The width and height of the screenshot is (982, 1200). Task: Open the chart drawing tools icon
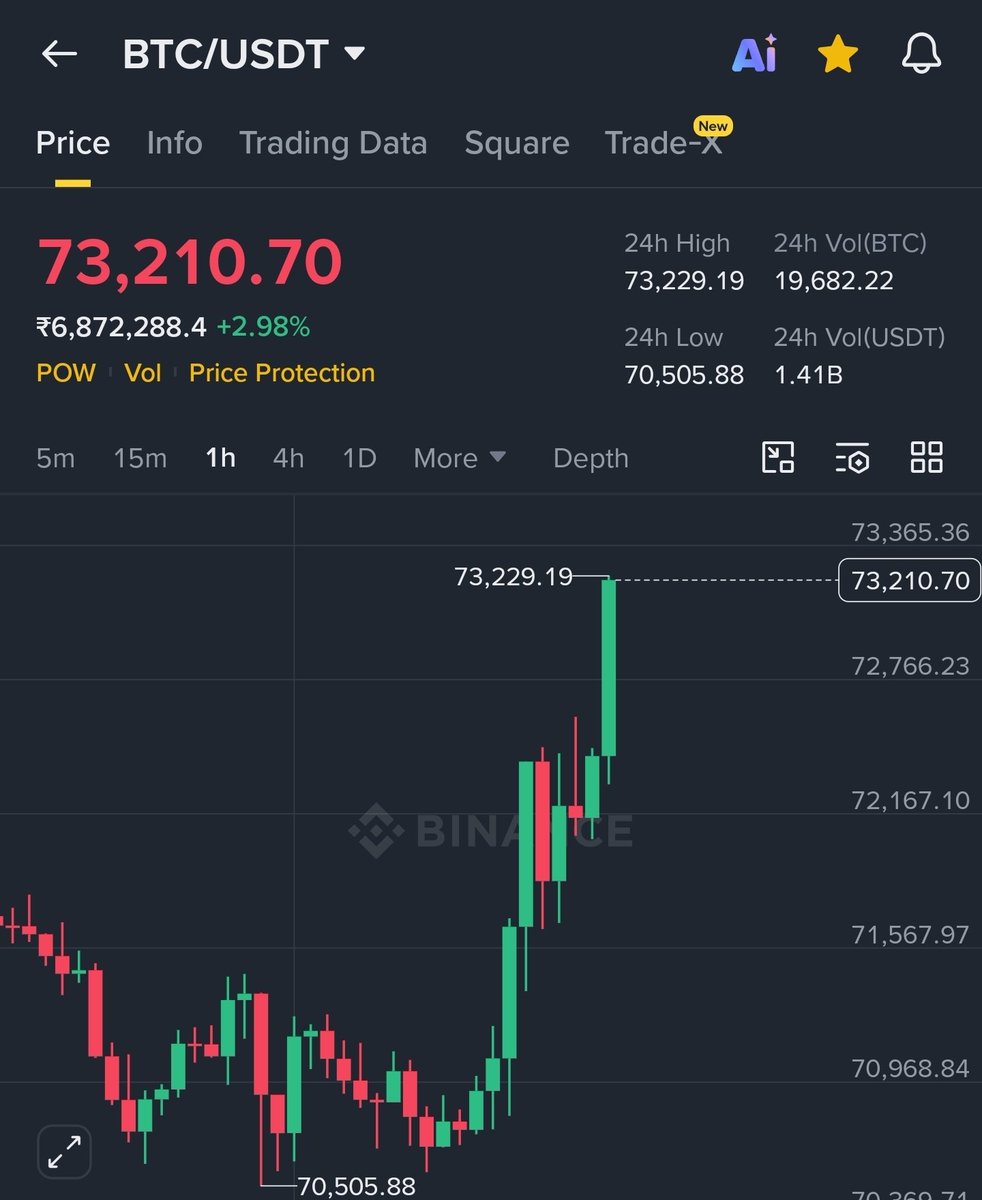[x=778, y=458]
